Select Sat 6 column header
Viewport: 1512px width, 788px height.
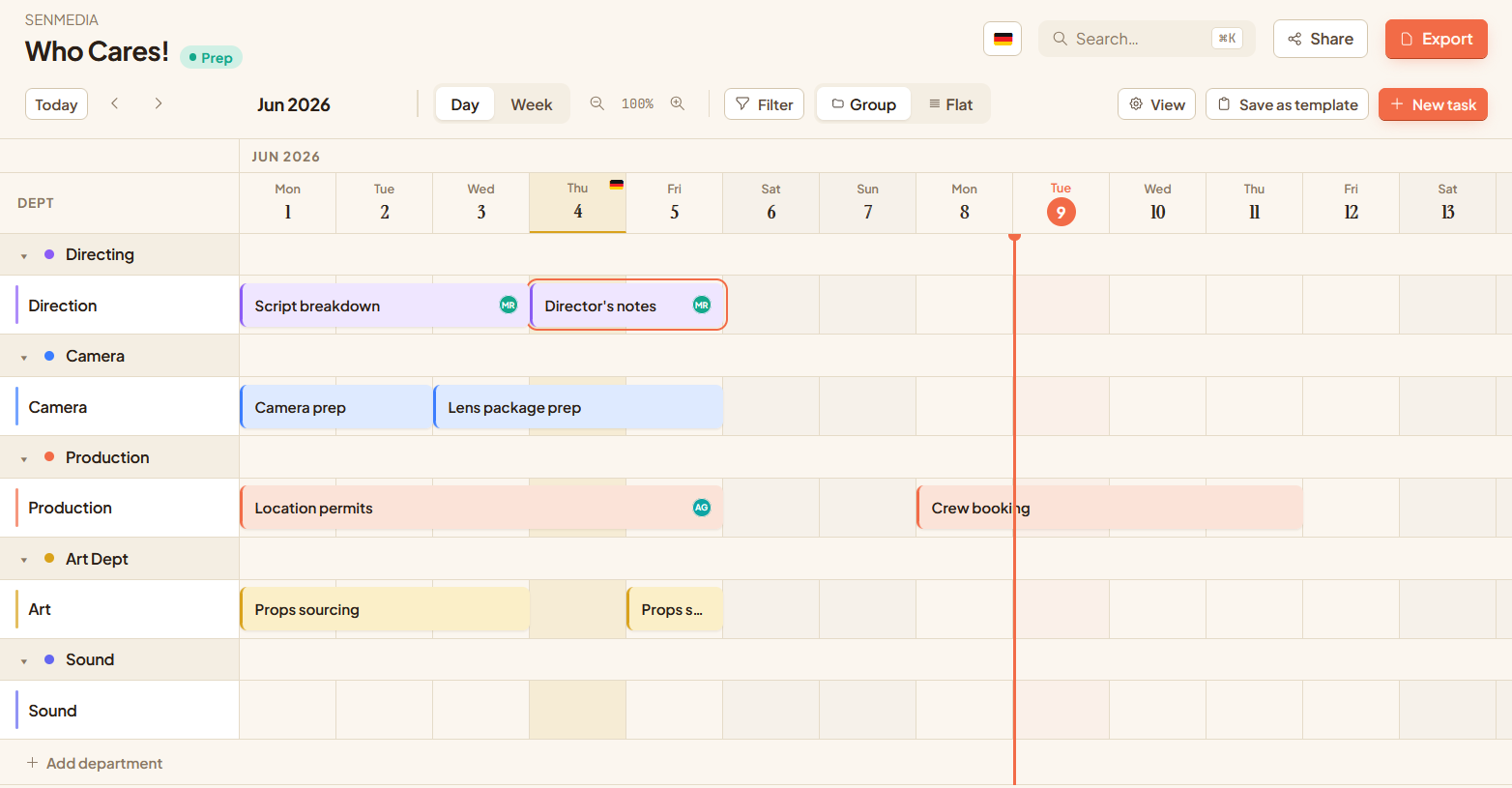click(x=771, y=203)
